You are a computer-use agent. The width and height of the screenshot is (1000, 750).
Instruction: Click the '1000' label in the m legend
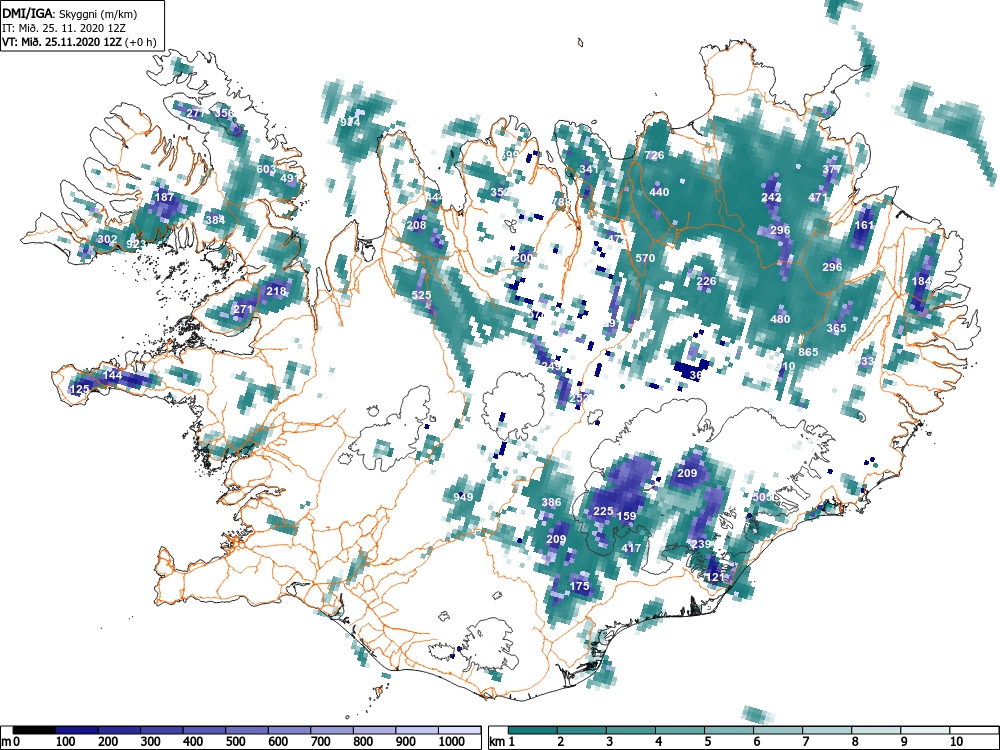click(x=452, y=742)
